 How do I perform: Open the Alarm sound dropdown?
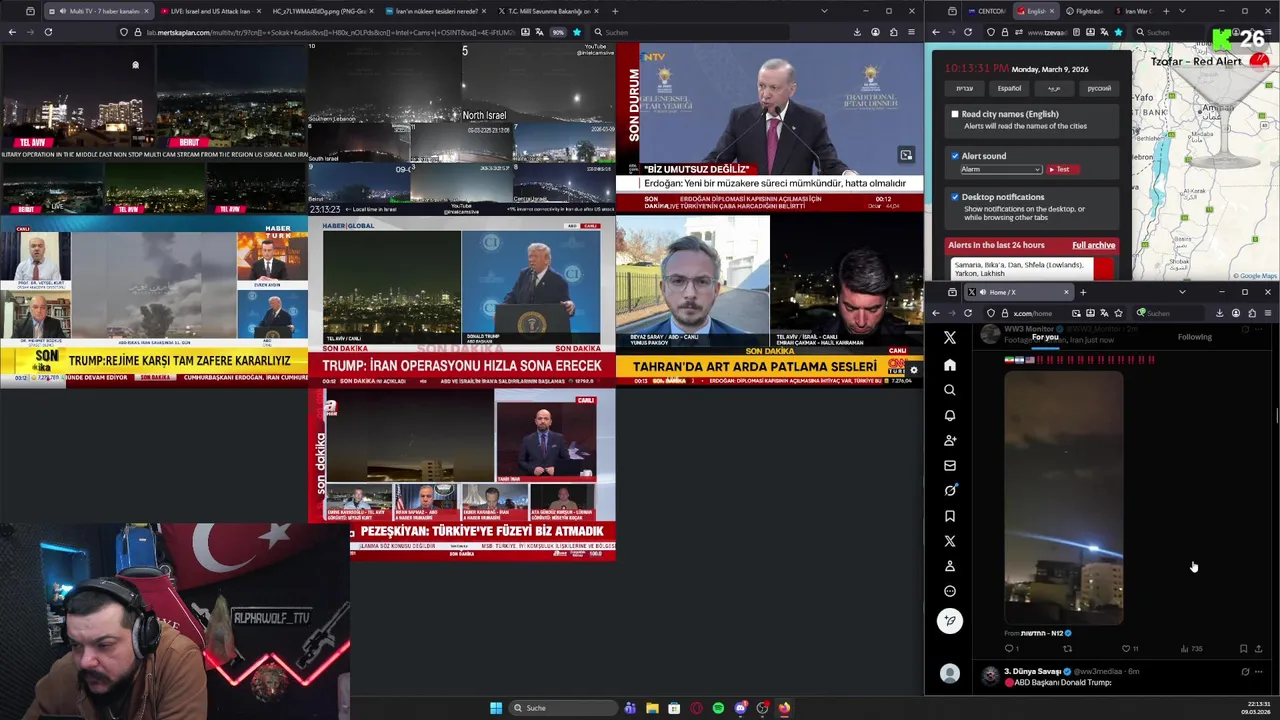[1001, 169]
